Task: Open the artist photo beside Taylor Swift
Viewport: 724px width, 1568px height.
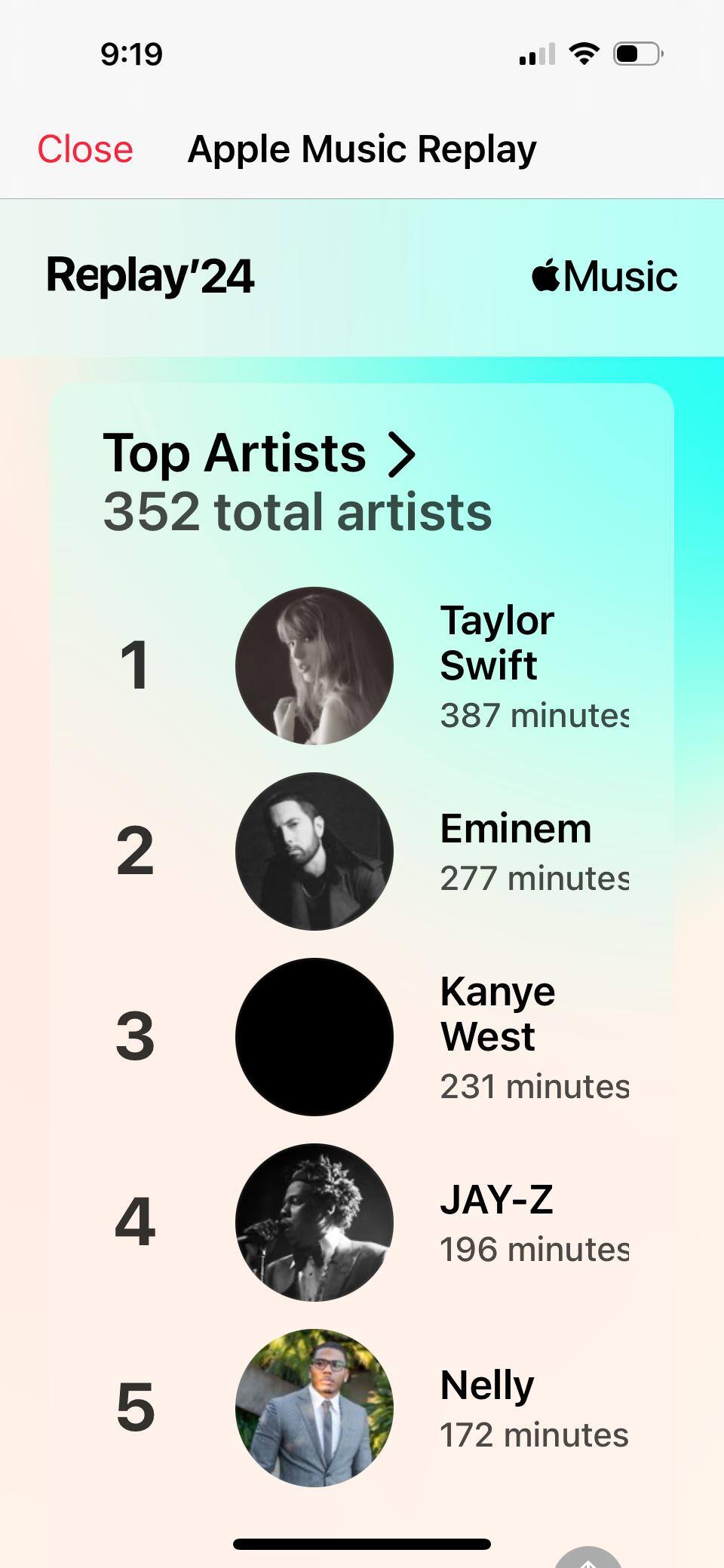Action: tap(314, 666)
